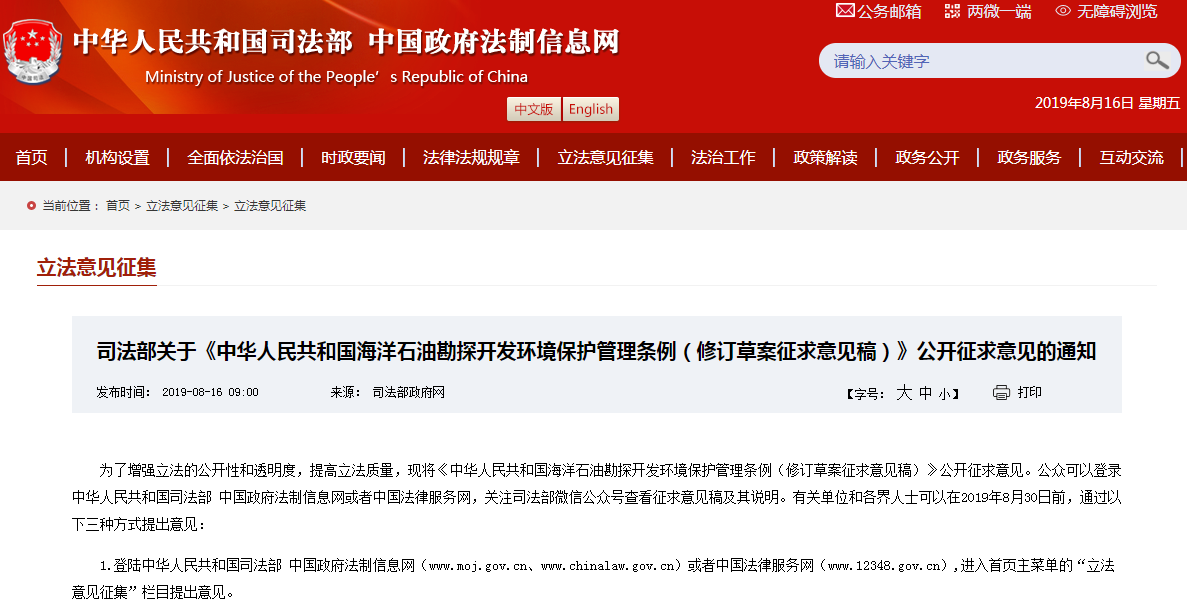Switch to English version

pyautogui.click(x=590, y=109)
